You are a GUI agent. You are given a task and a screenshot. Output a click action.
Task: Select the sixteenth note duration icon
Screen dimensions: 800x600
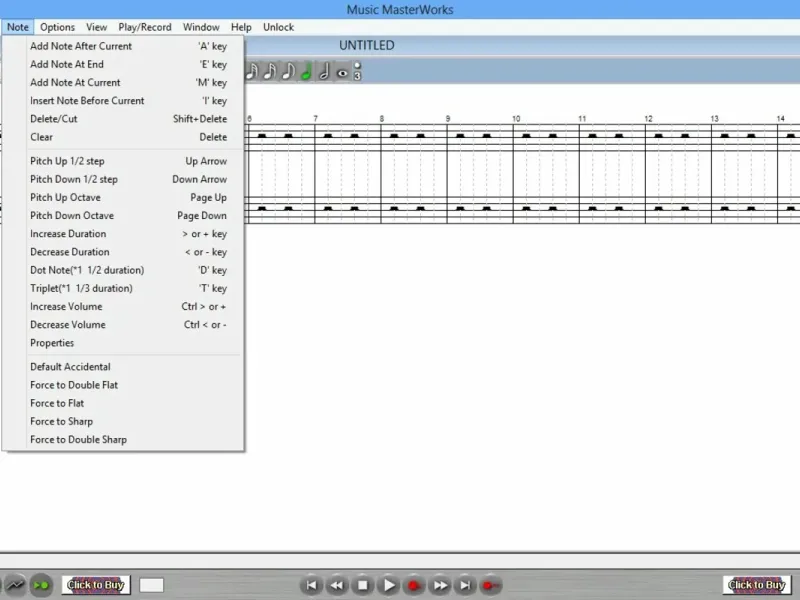[269, 71]
